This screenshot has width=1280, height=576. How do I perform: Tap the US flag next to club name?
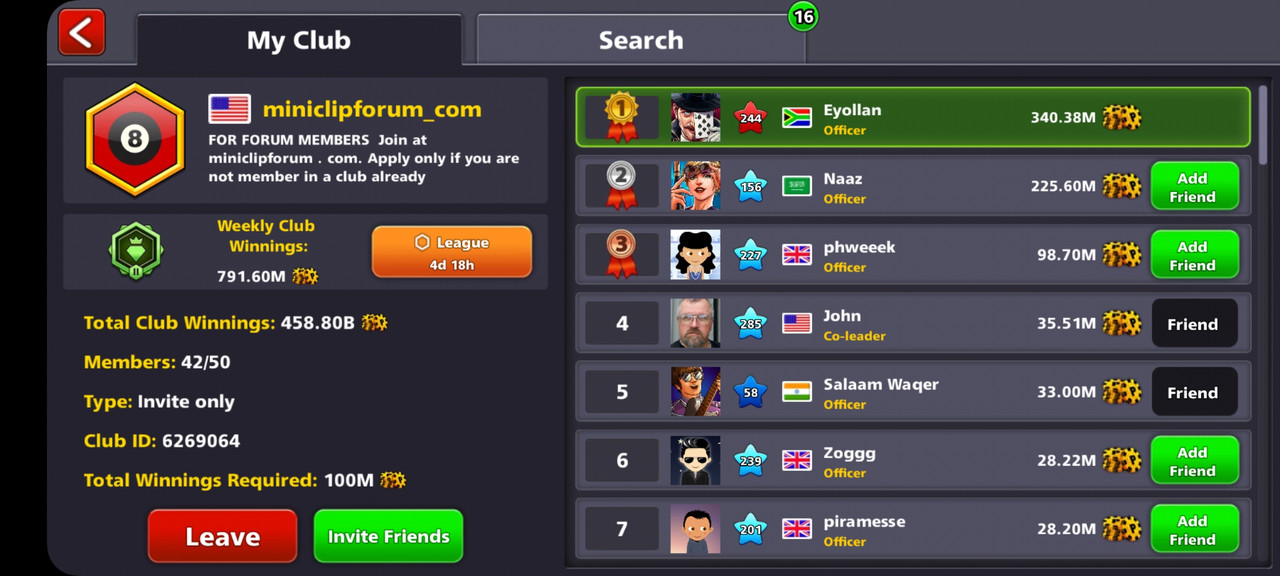point(229,109)
